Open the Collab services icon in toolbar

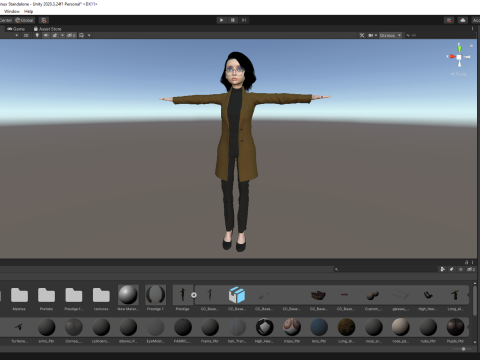click(x=449, y=20)
